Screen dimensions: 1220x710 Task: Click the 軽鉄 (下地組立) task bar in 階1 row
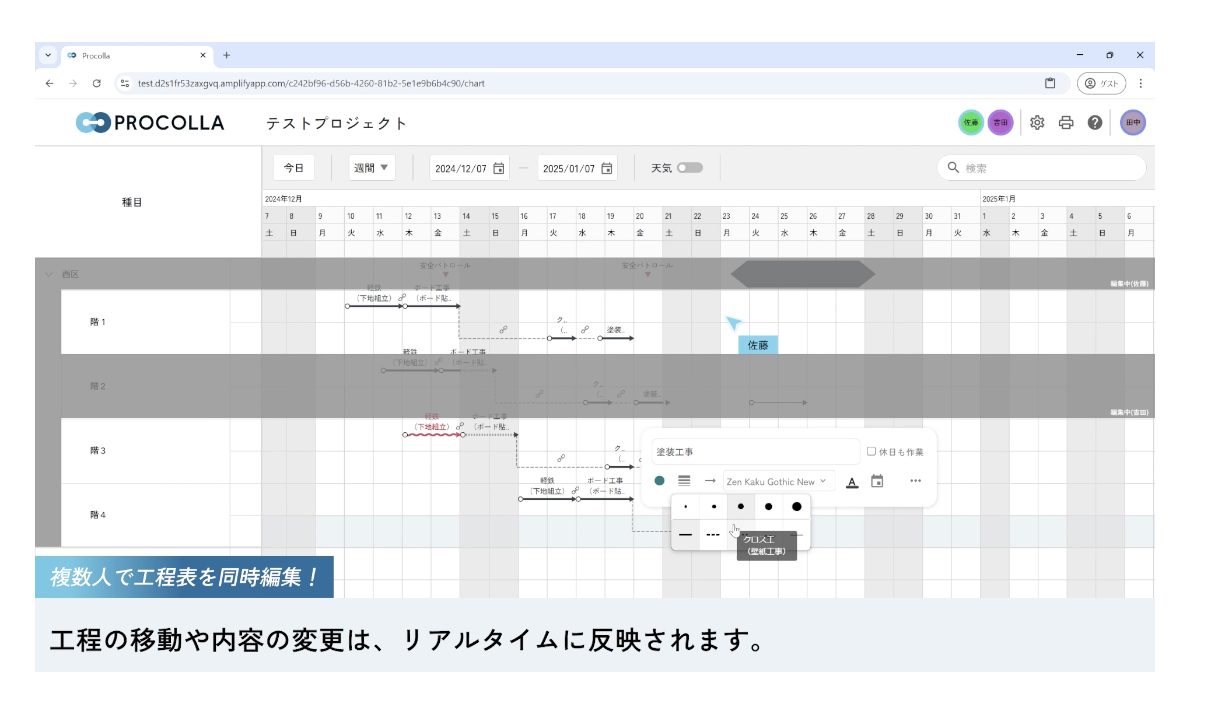(375, 306)
